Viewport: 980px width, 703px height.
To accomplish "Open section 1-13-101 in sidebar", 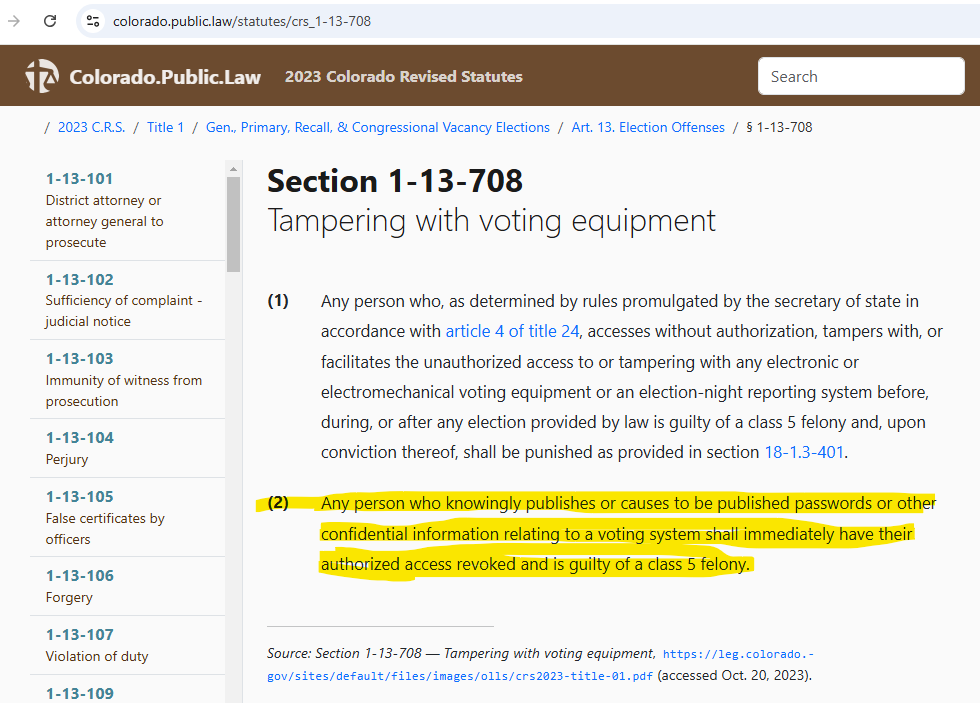I will pyautogui.click(x=79, y=179).
